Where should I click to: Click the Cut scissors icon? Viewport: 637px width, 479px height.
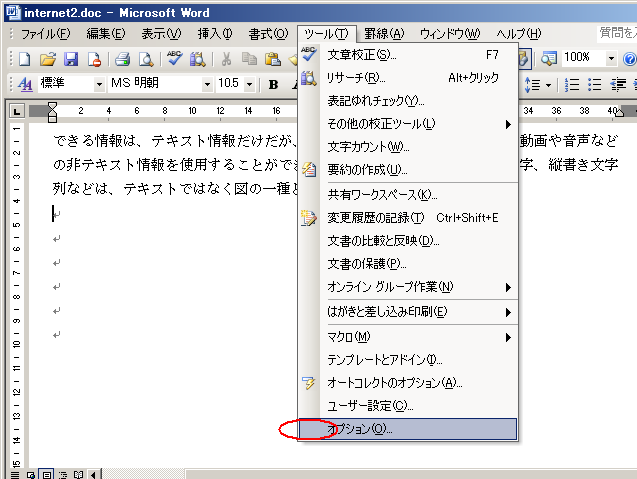(x=226, y=59)
